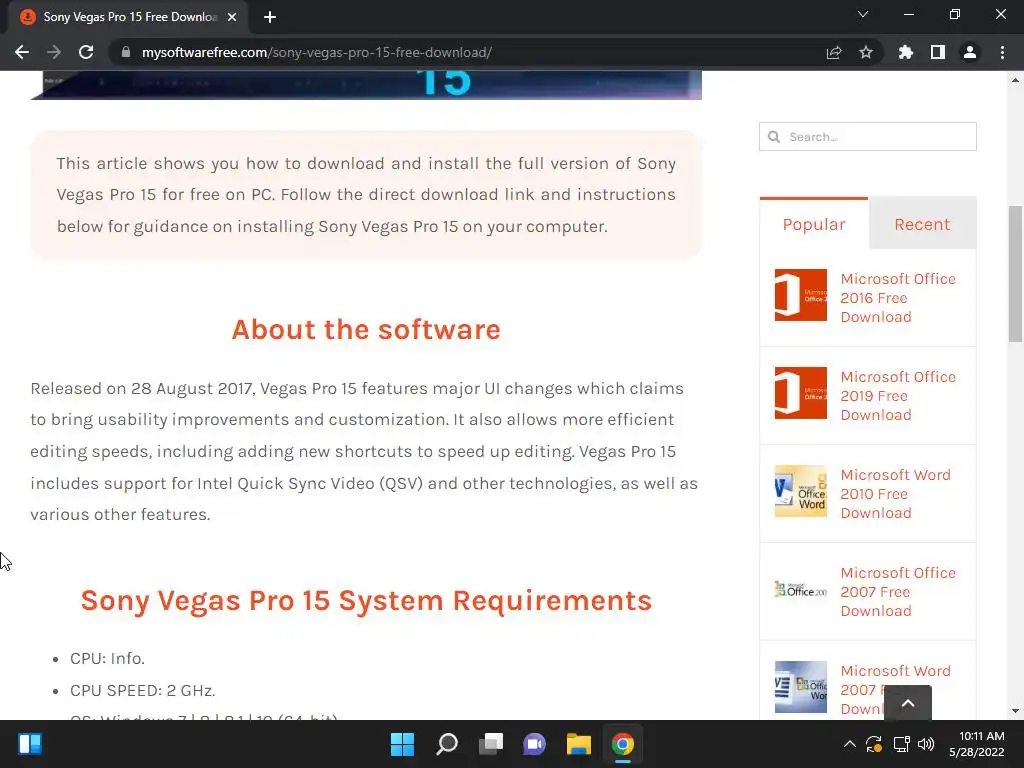Restore down the Chrome window
Viewport: 1024px width, 768px height.
pyautogui.click(x=955, y=14)
